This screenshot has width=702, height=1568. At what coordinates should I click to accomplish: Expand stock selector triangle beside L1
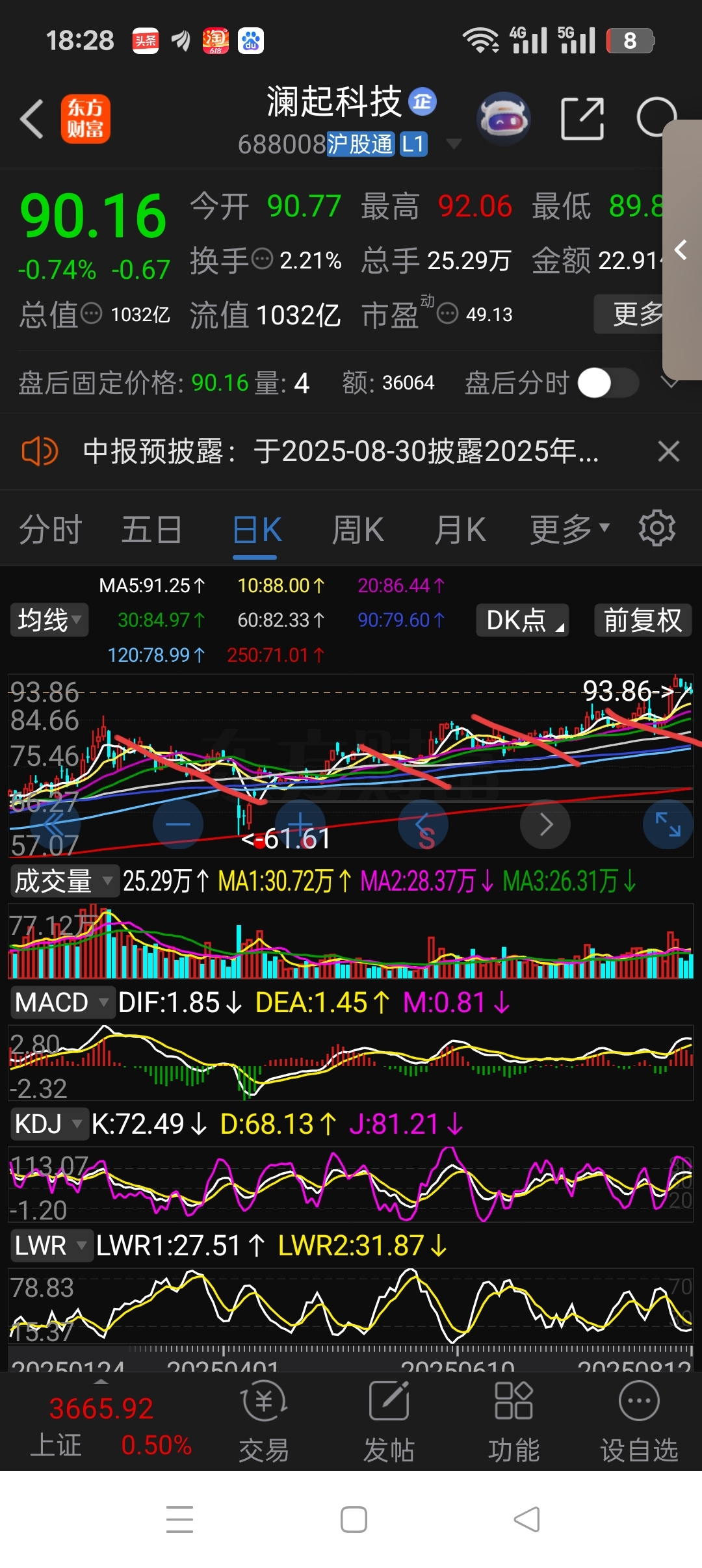454,143
